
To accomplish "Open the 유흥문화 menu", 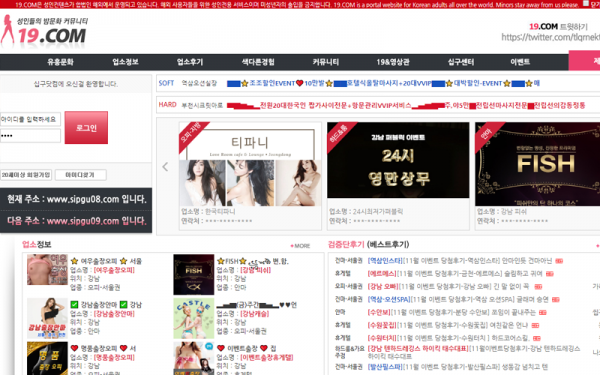I will pyautogui.click(x=60, y=62).
